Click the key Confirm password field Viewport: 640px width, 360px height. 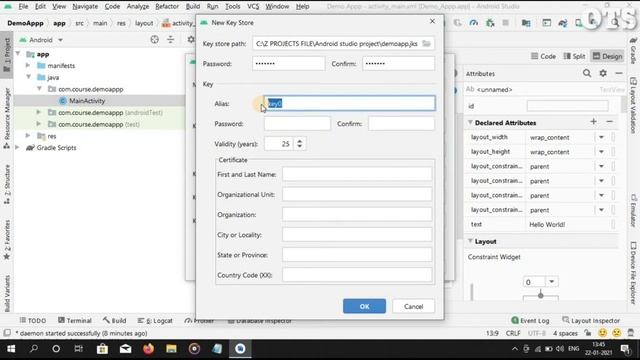[x=401, y=124]
